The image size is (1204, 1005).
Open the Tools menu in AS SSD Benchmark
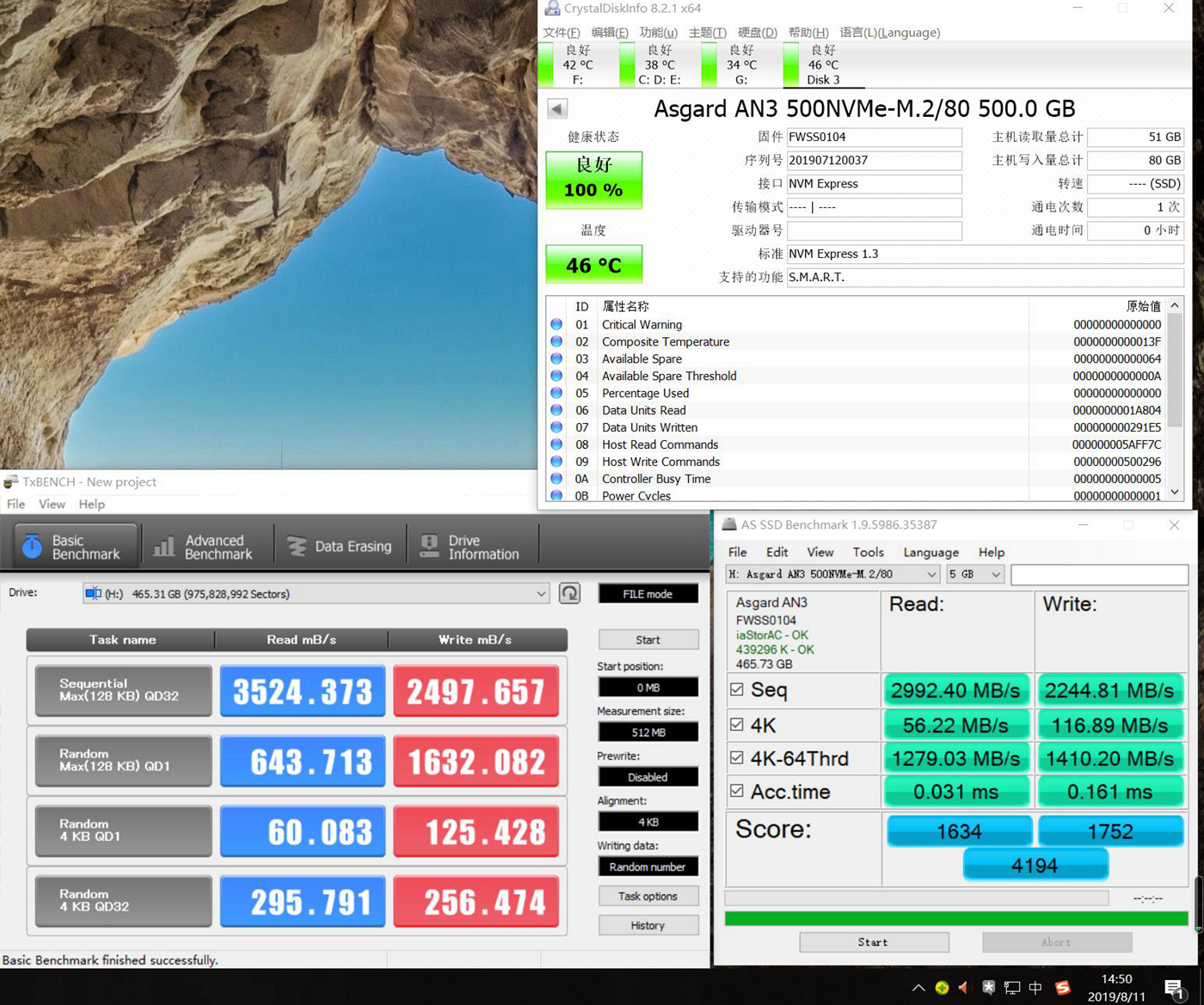click(867, 552)
